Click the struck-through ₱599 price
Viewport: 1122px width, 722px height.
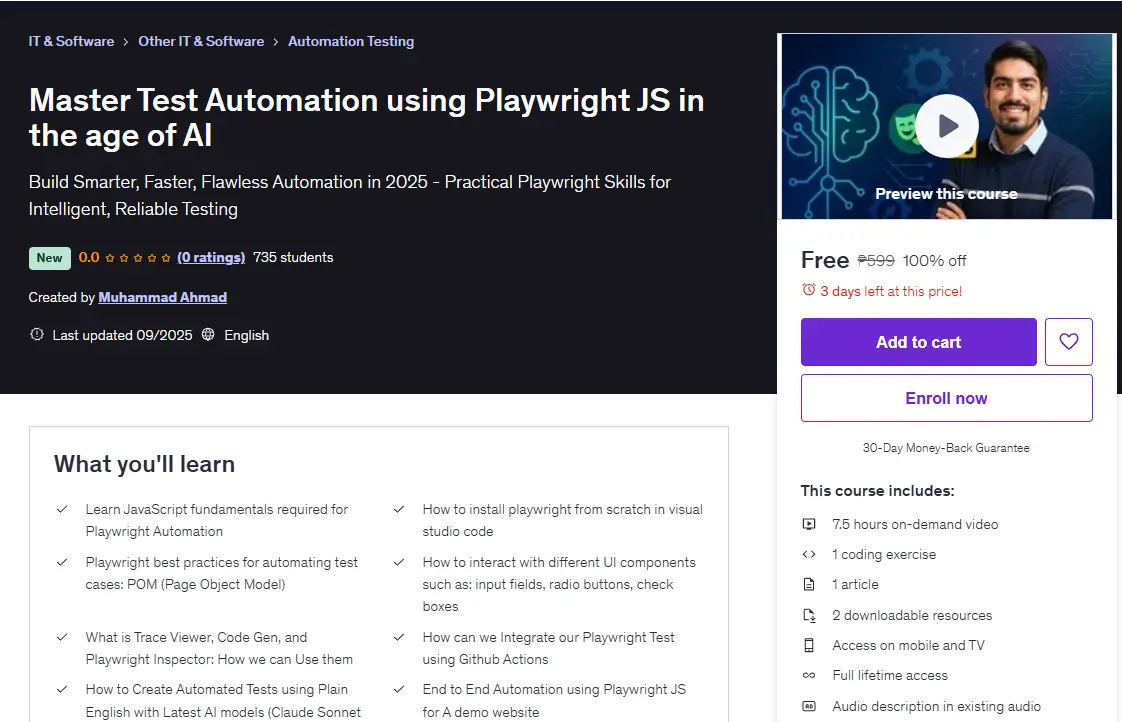pos(876,260)
